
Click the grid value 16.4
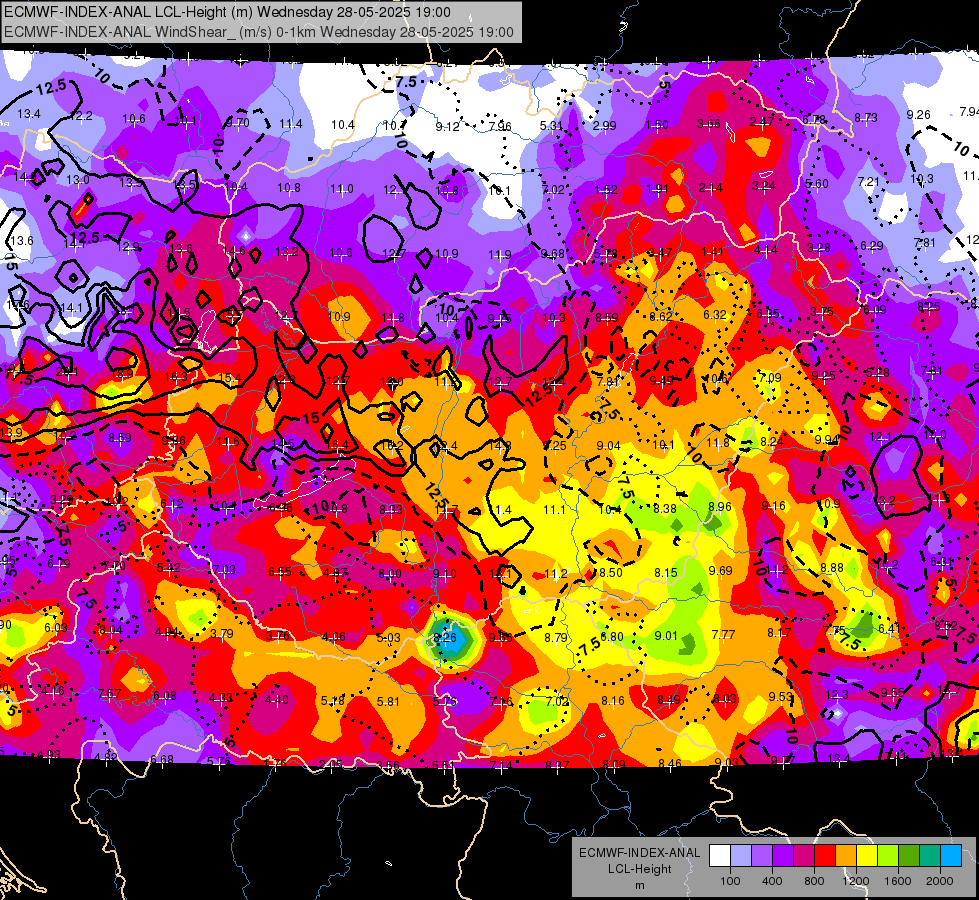point(337,445)
